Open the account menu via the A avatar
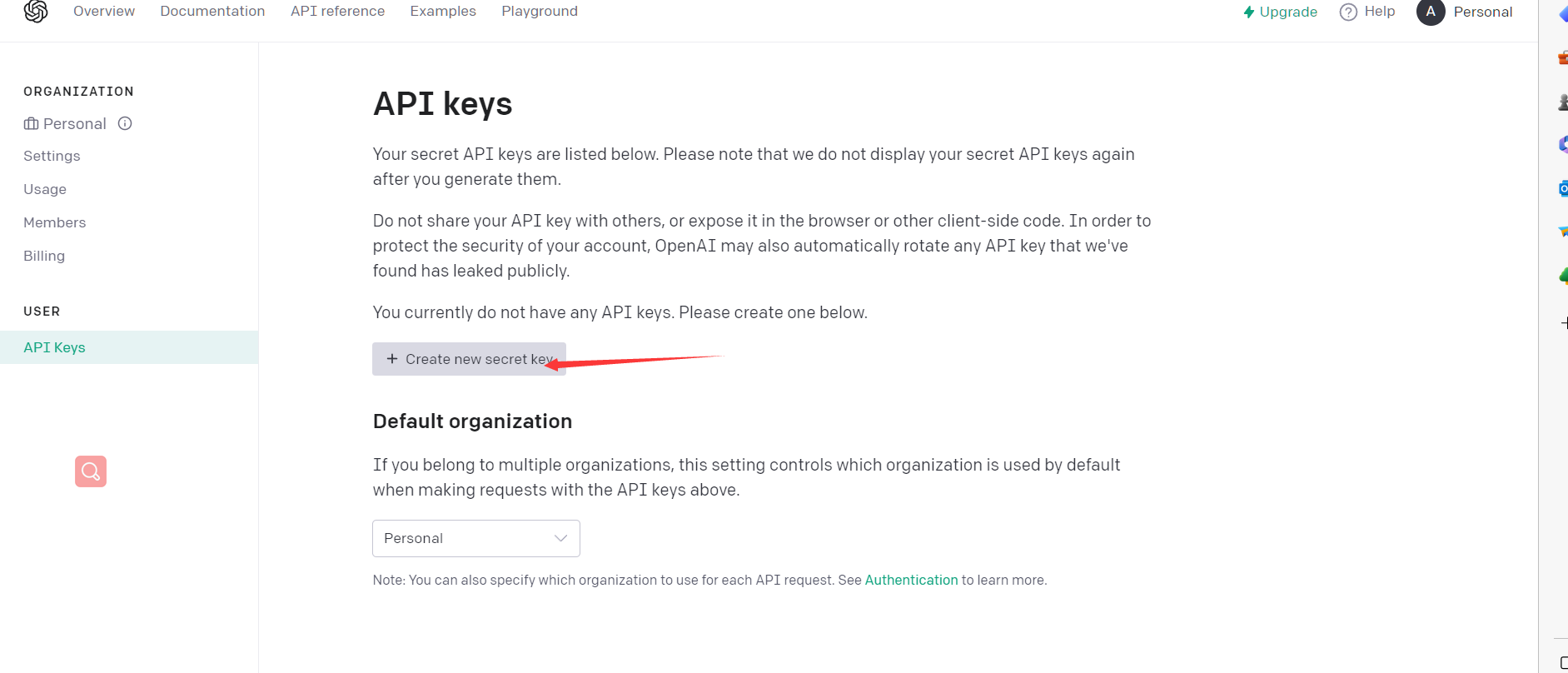The height and width of the screenshot is (673, 1568). point(1430,12)
